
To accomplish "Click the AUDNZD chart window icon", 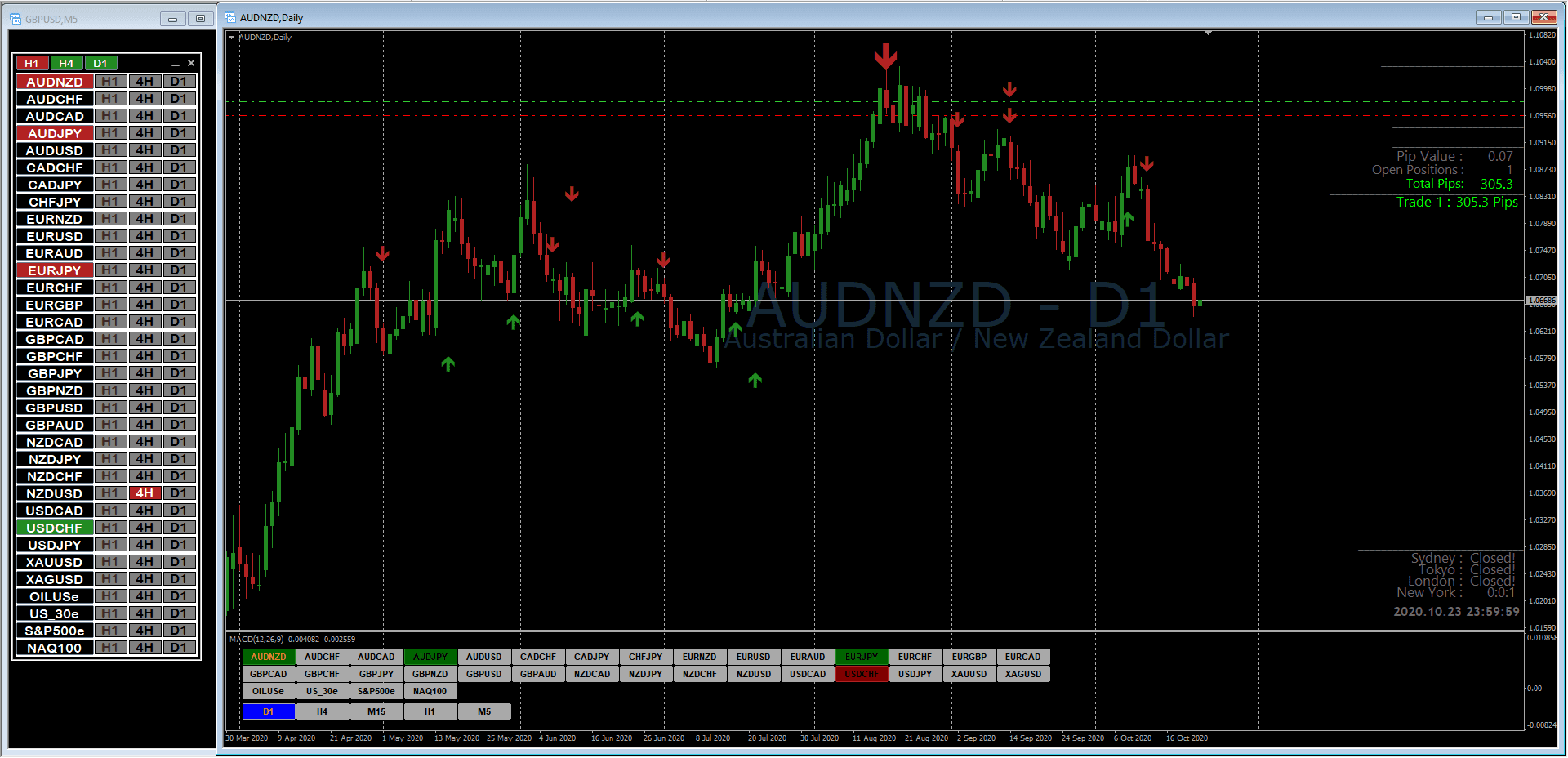I will pyautogui.click(x=230, y=17).
